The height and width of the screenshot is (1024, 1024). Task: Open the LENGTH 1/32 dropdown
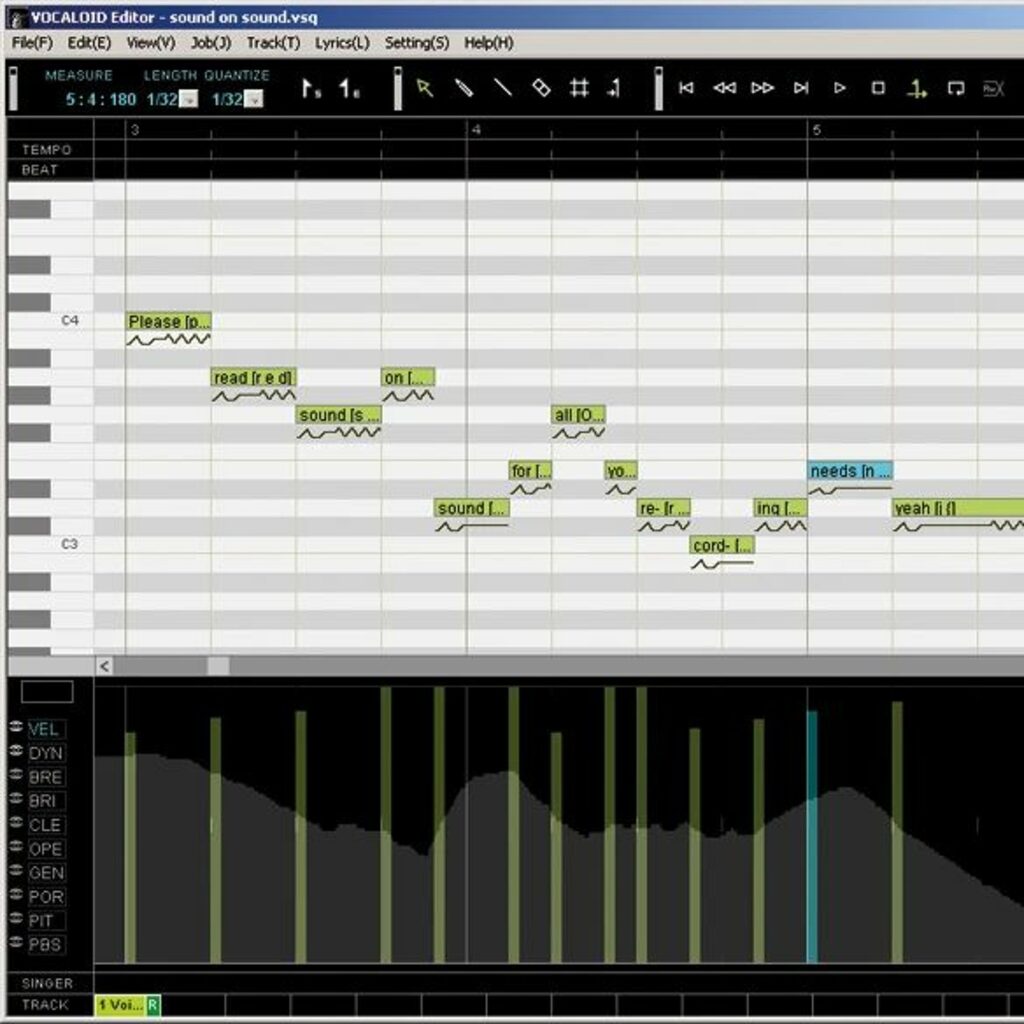pos(189,99)
